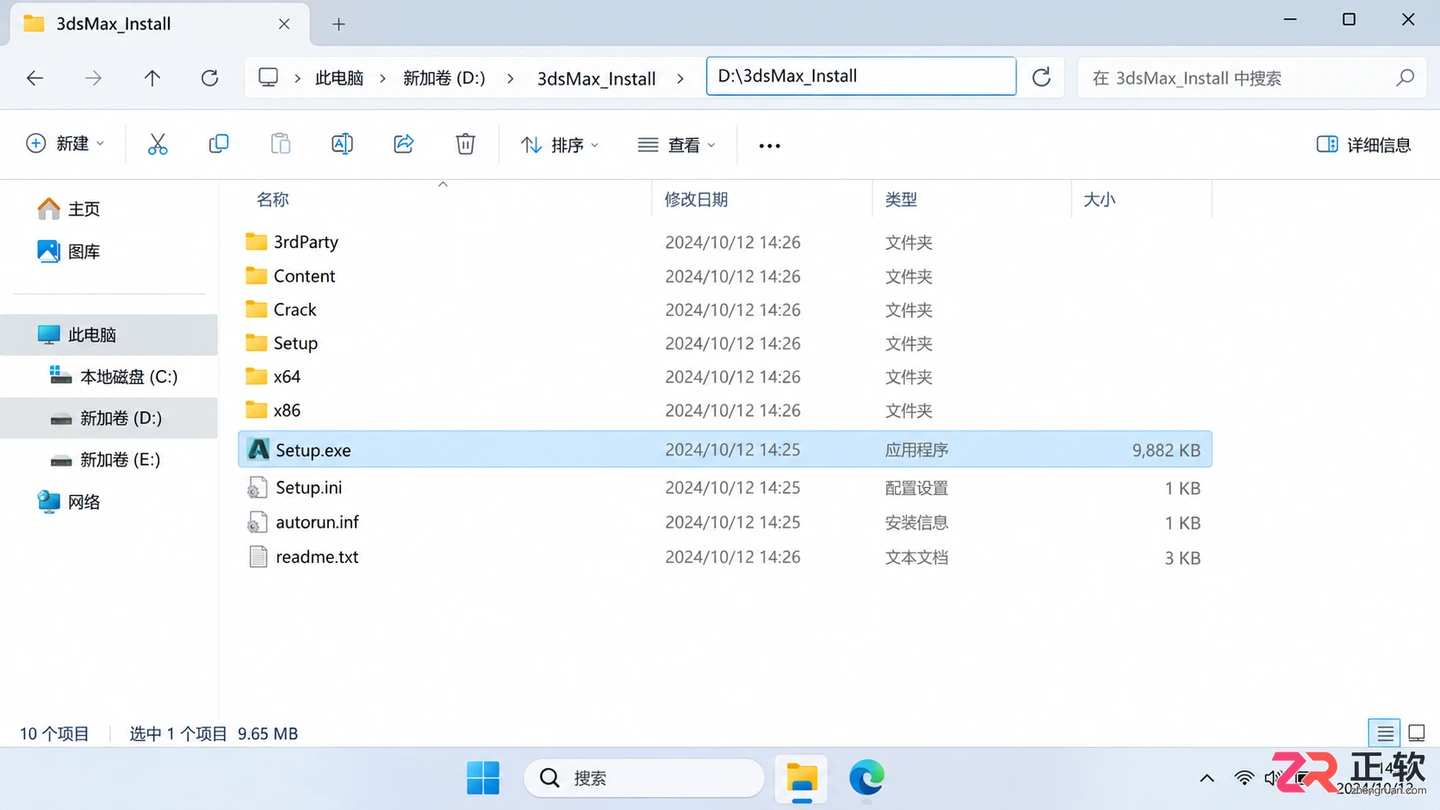The height and width of the screenshot is (810, 1440).
Task: Select the readme.txt file
Action: [x=303, y=557]
